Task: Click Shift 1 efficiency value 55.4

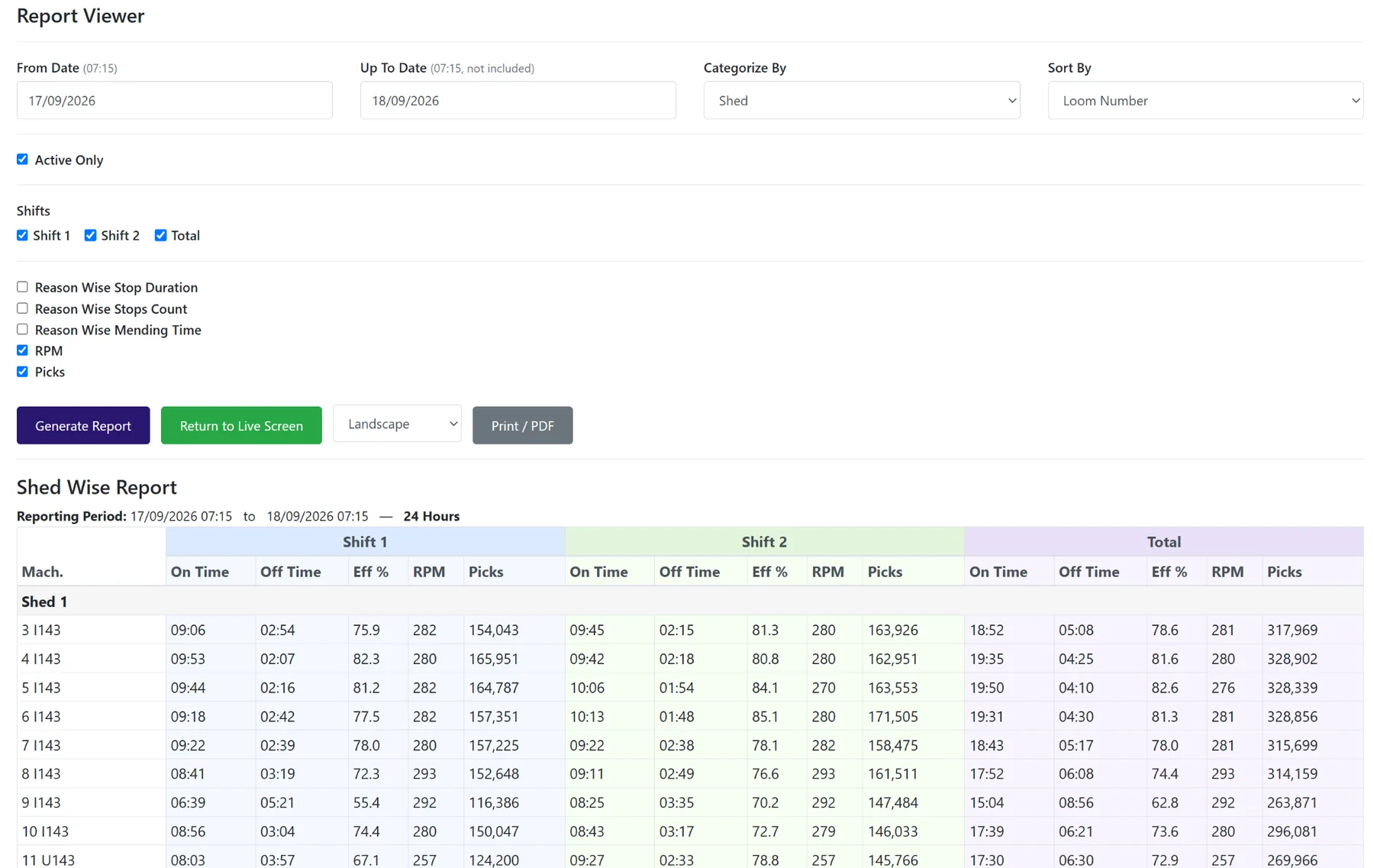Action: [x=366, y=802]
